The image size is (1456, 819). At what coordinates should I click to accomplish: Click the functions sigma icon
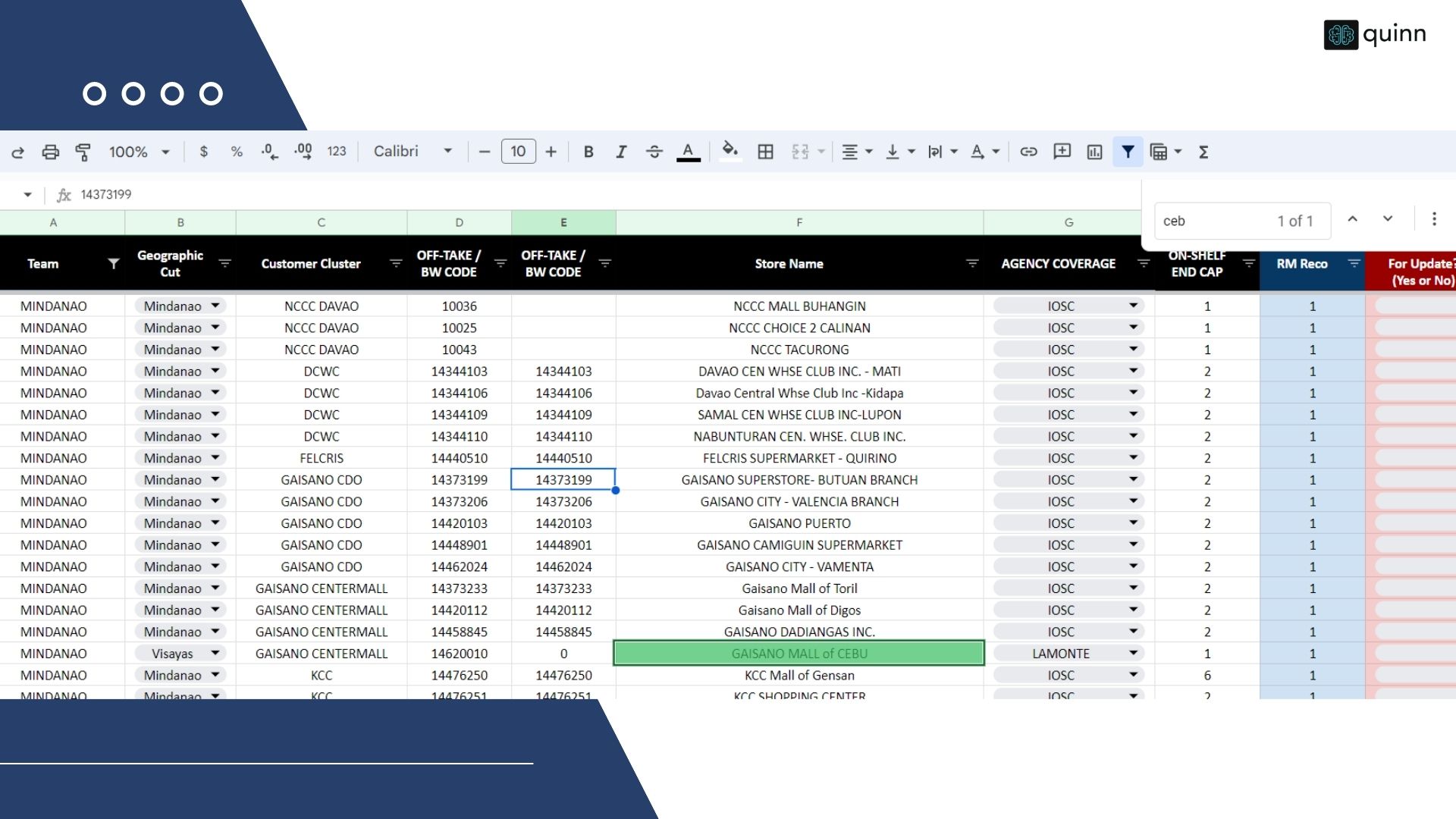[1203, 152]
